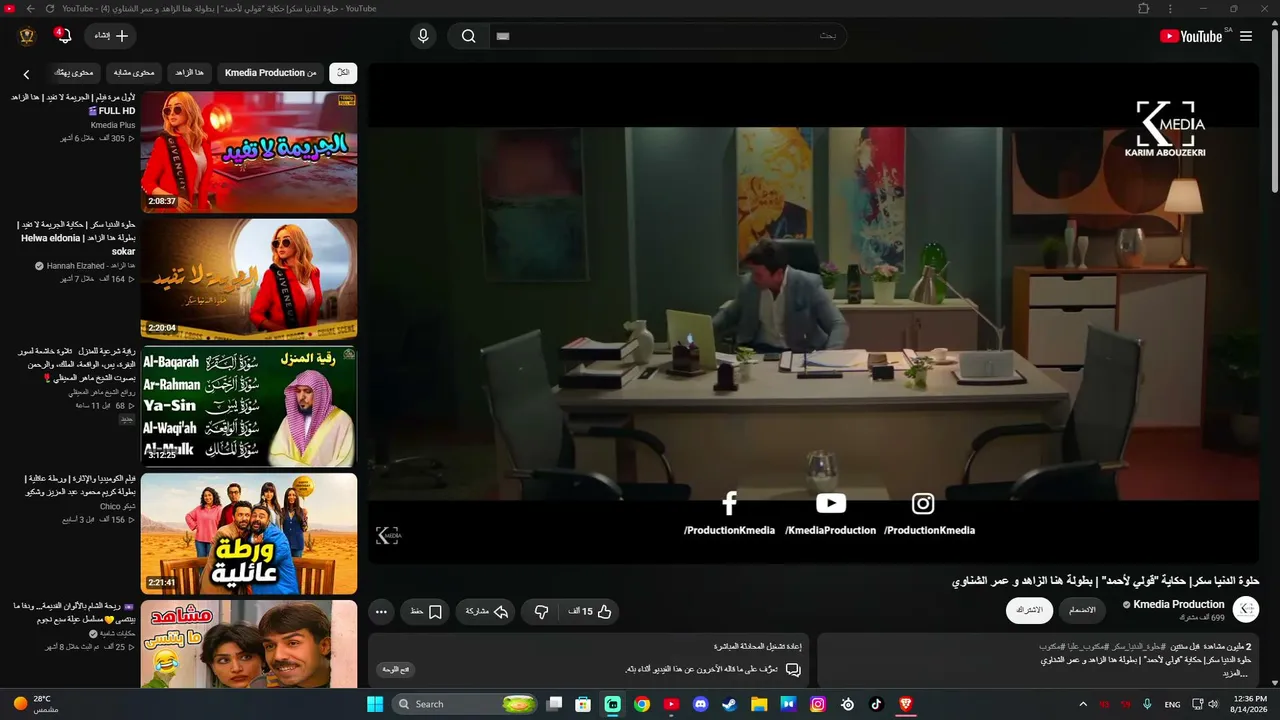Image resolution: width=1280 pixels, height=720 pixels.
Task: Open Microsoft Store from the taskbar
Action: (x=583, y=704)
